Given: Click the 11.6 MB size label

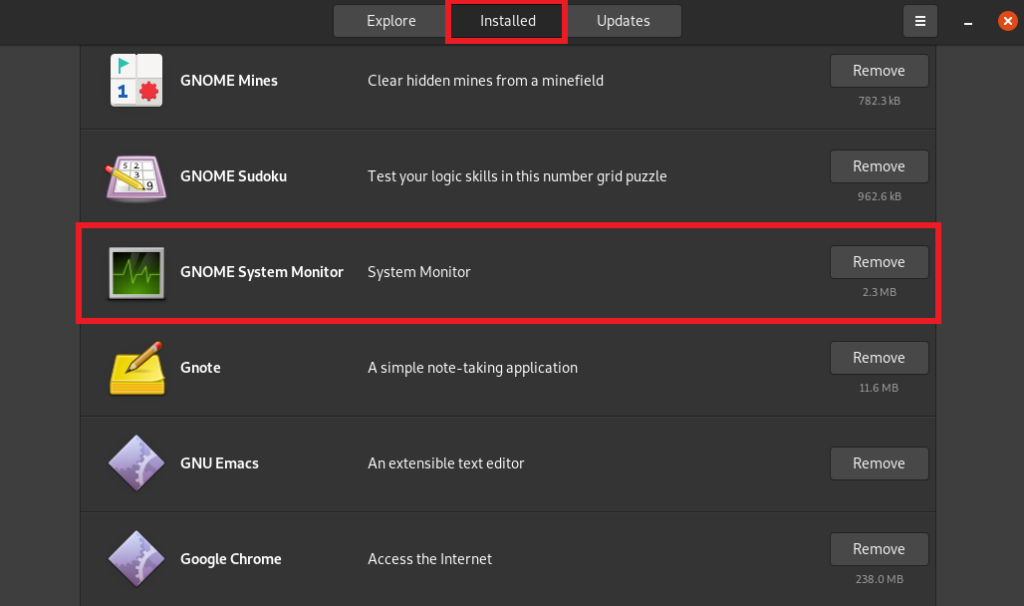Looking at the screenshot, I should point(879,388).
